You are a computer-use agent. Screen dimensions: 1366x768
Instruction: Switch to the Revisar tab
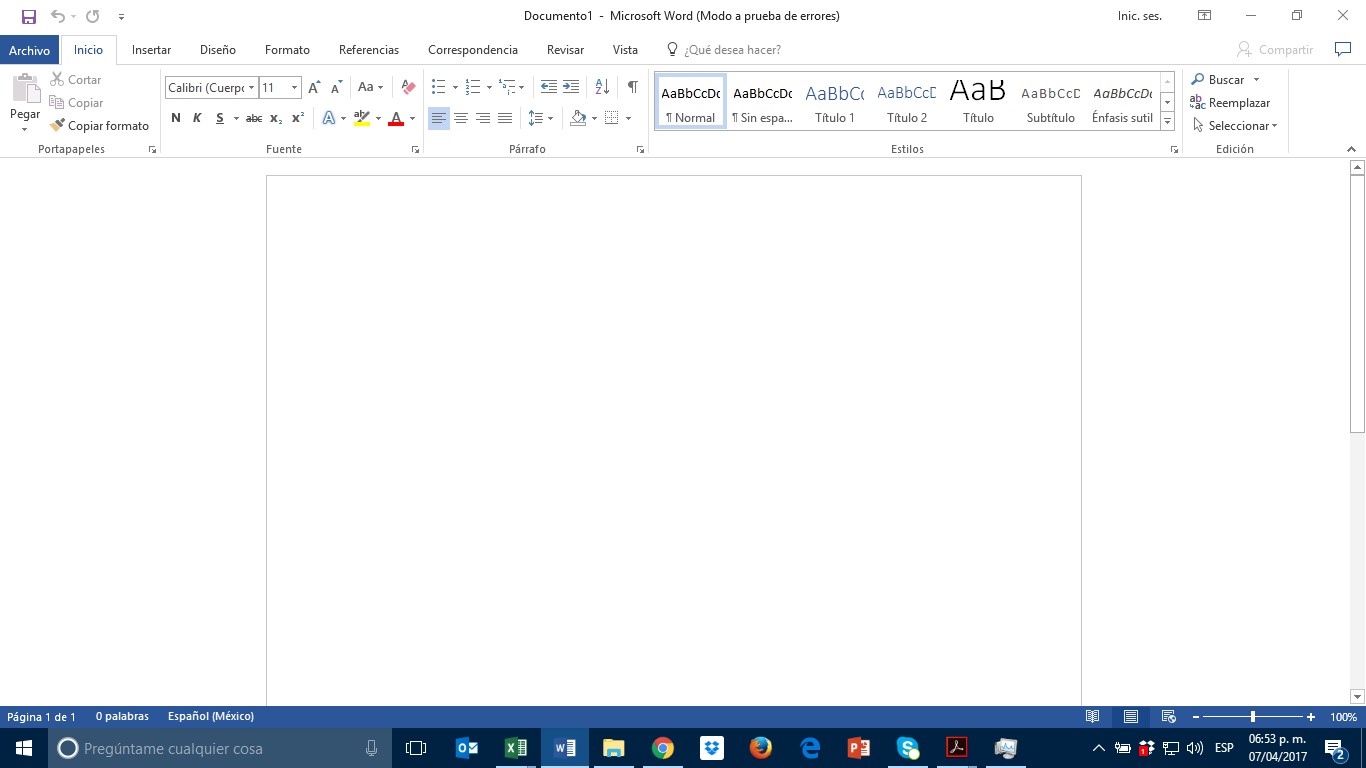565,50
